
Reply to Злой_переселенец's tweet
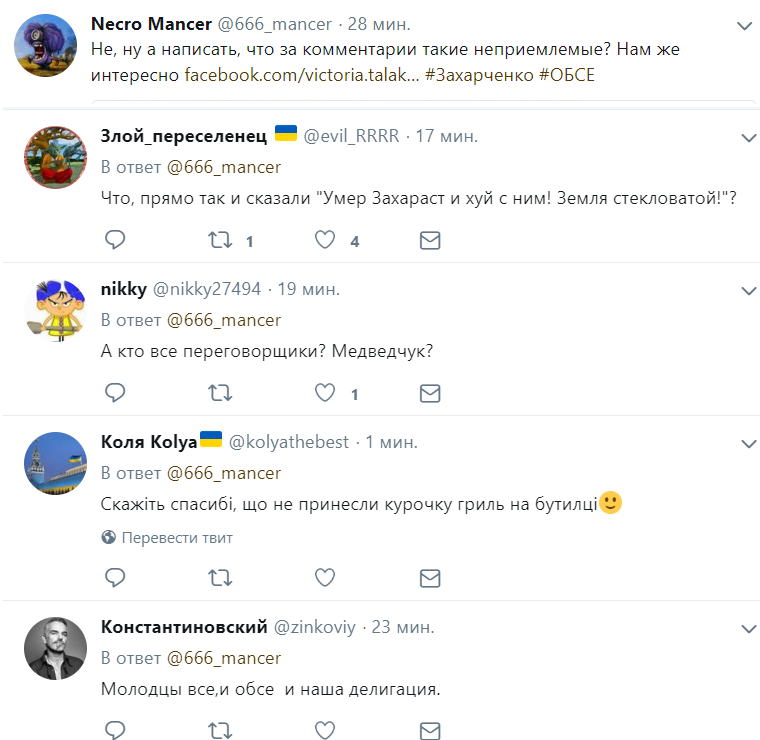pos(115,240)
